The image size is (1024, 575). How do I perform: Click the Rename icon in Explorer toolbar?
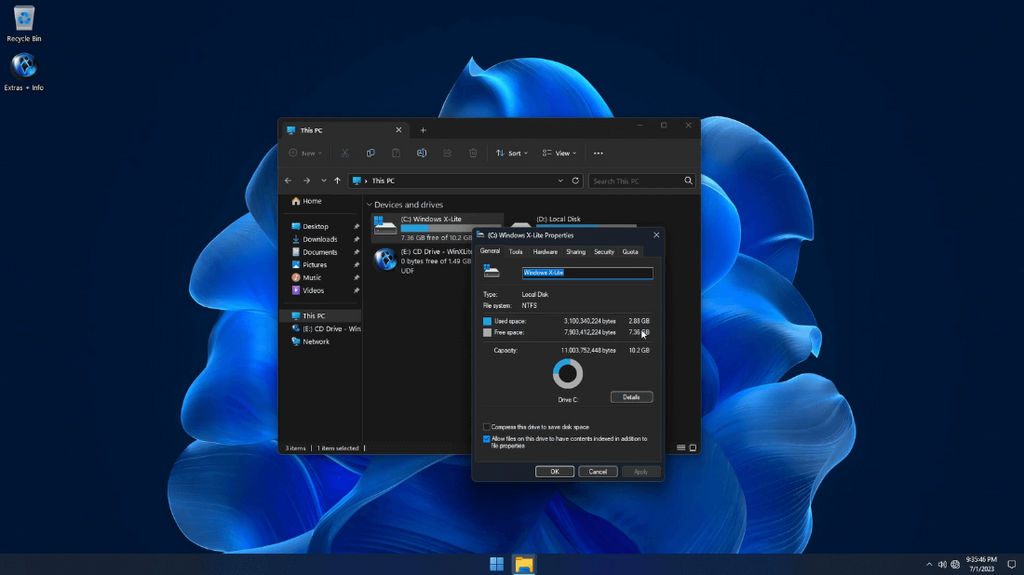pos(422,153)
